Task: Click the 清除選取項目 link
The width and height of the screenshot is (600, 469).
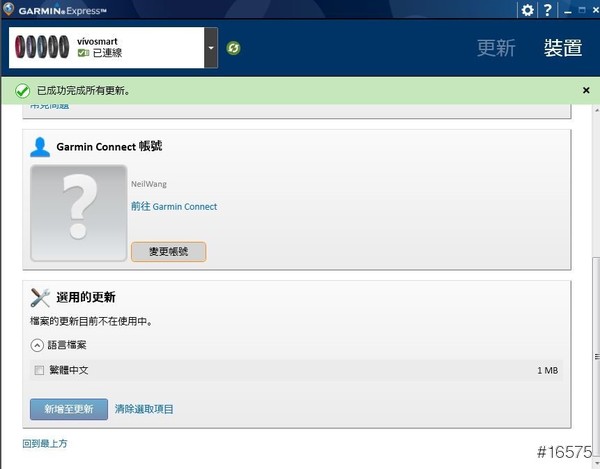Action: [x=144, y=409]
